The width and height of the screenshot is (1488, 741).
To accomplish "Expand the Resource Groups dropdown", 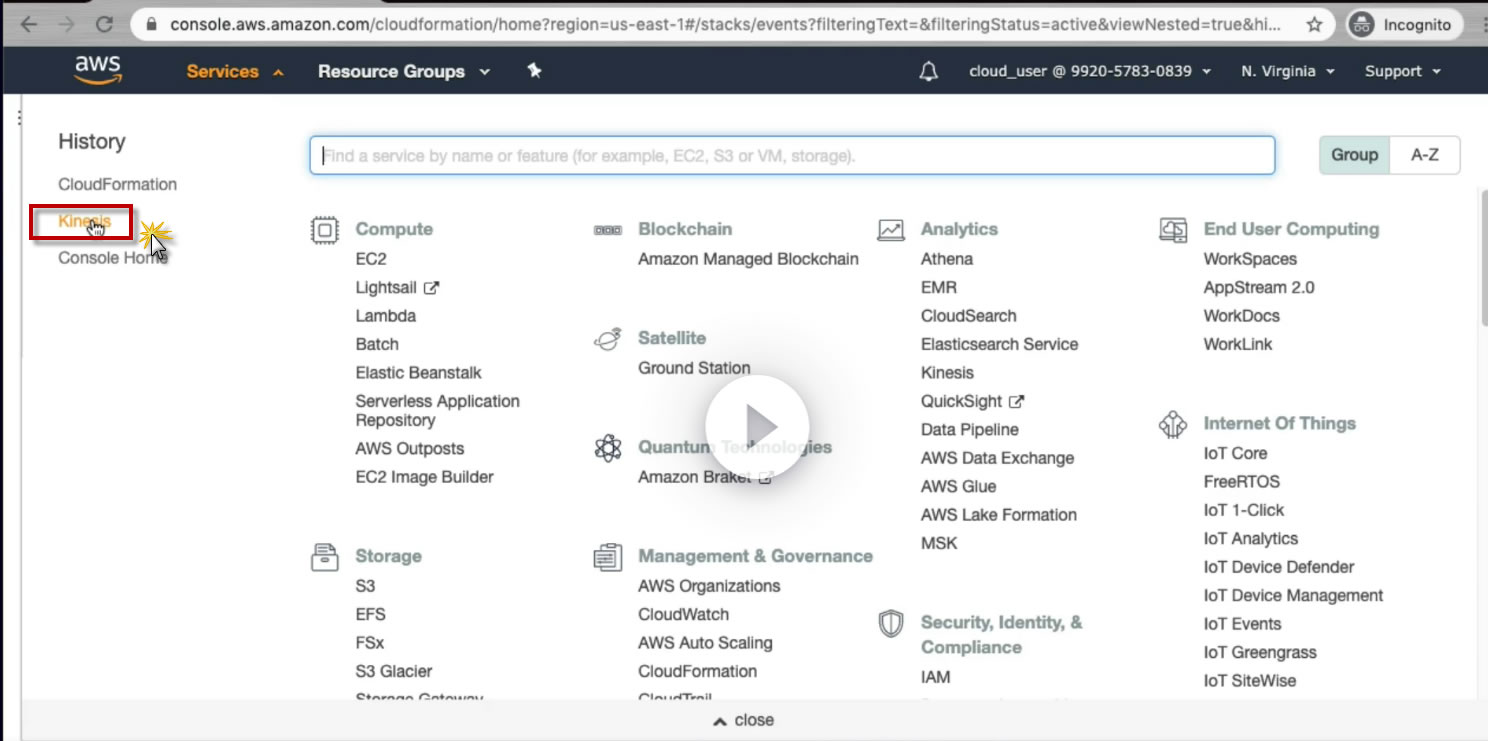I will pyautogui.click(x=403, y=71).
